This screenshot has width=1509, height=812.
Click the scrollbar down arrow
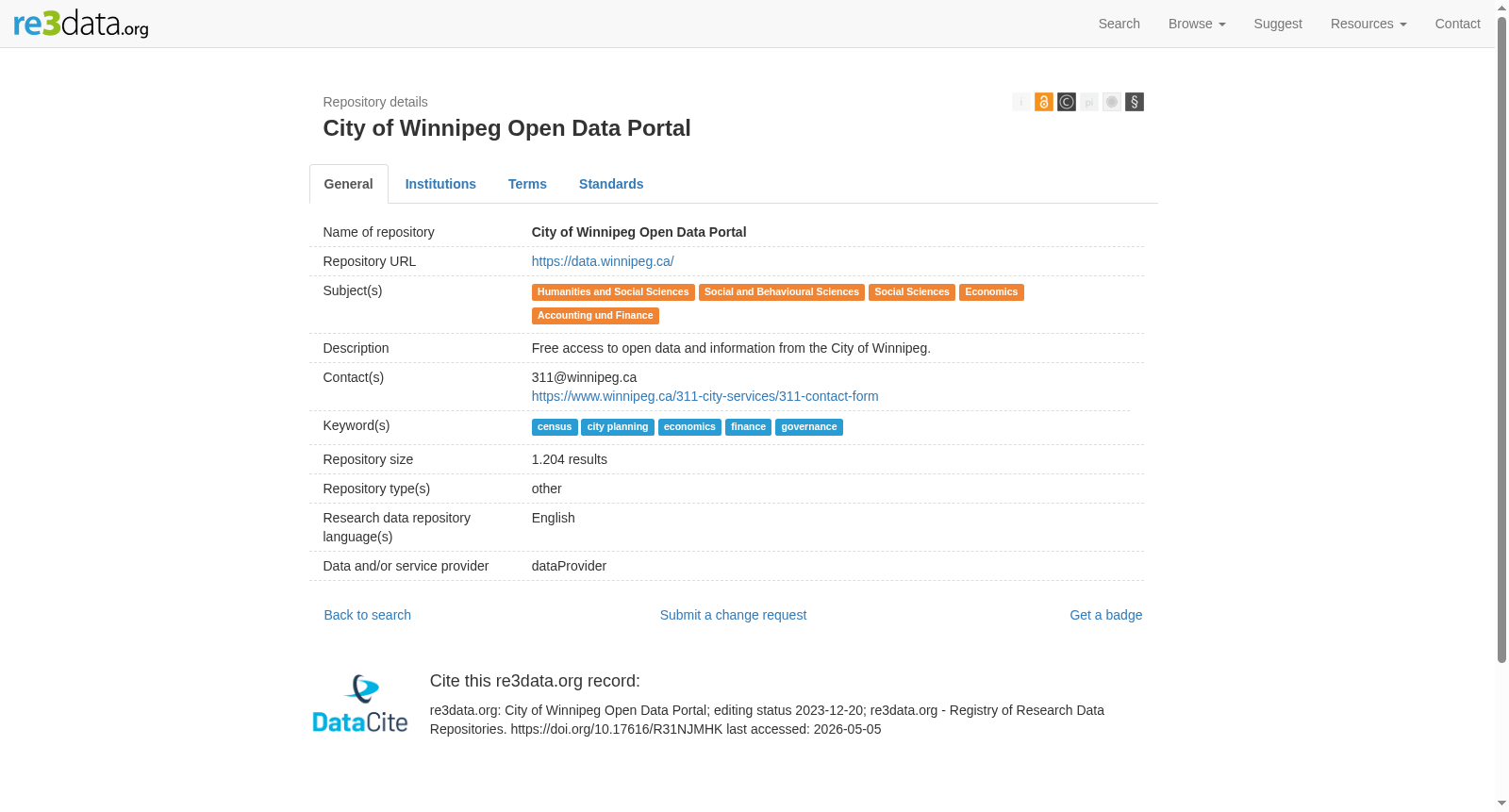[1501, 804]
